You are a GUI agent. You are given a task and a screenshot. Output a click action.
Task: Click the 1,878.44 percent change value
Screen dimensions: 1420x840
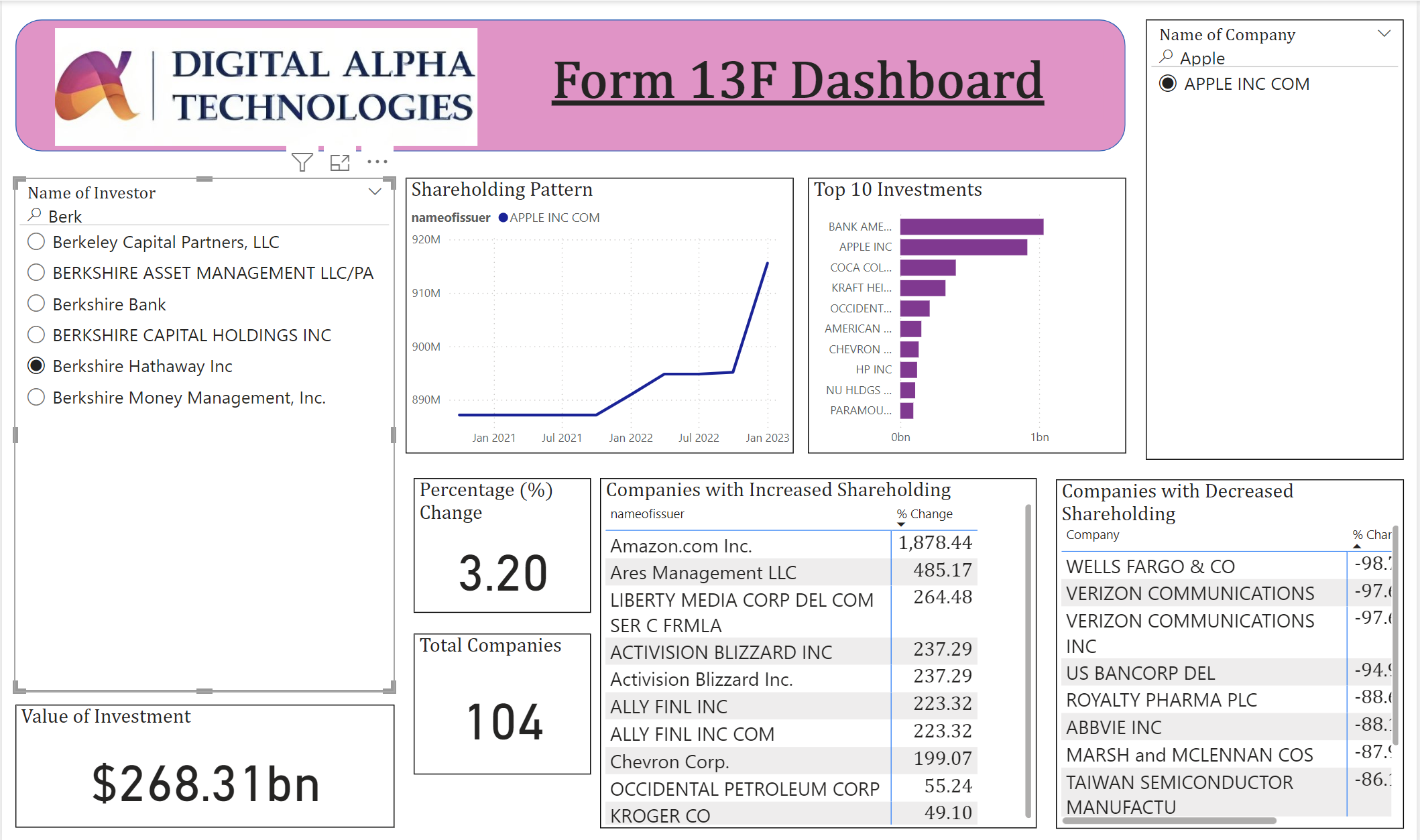pos(935,542)
